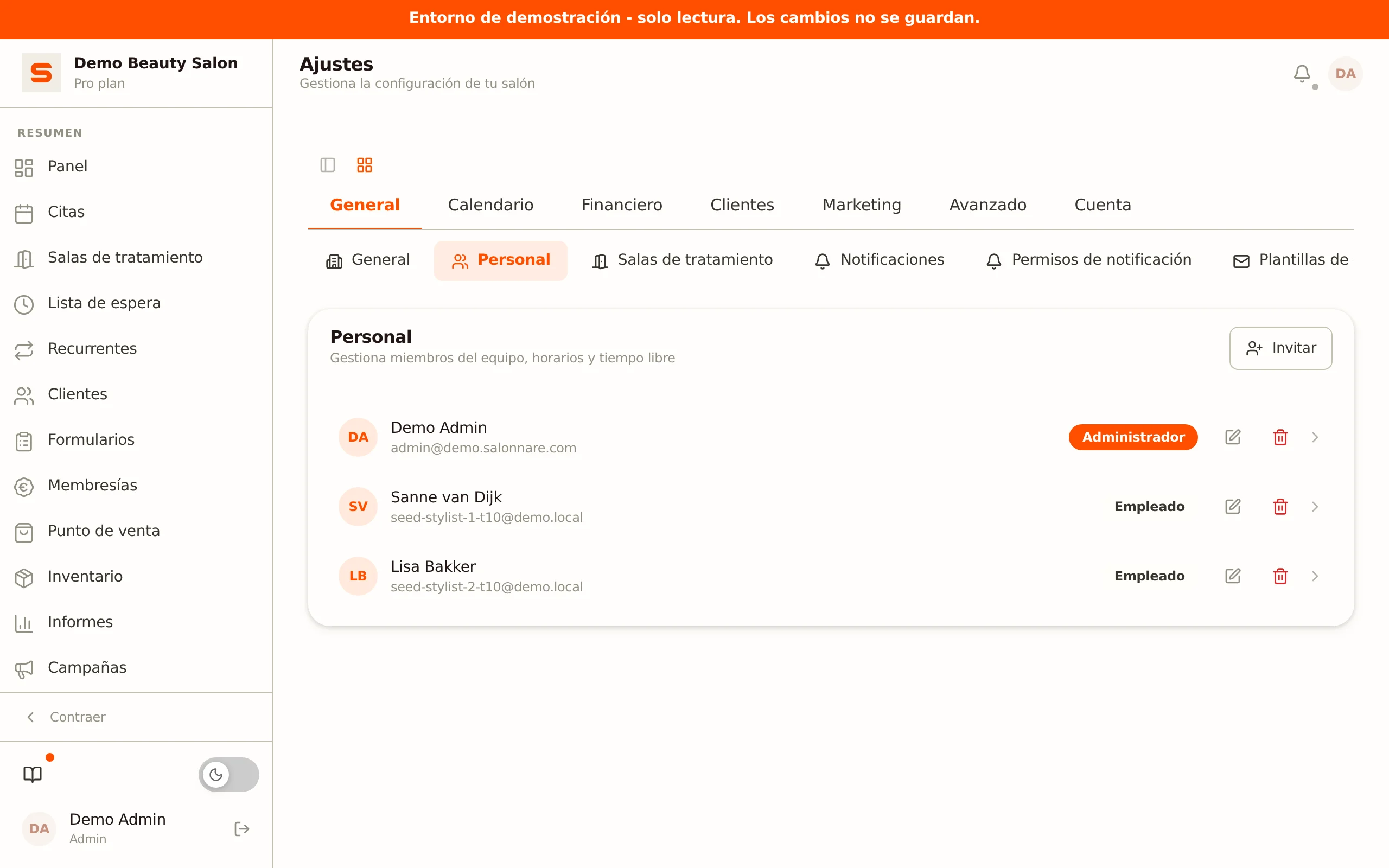Screen dimensions: 1389x868
Task: Click the LB avatar of Lisa Bakker
Action: pos(358,576)
